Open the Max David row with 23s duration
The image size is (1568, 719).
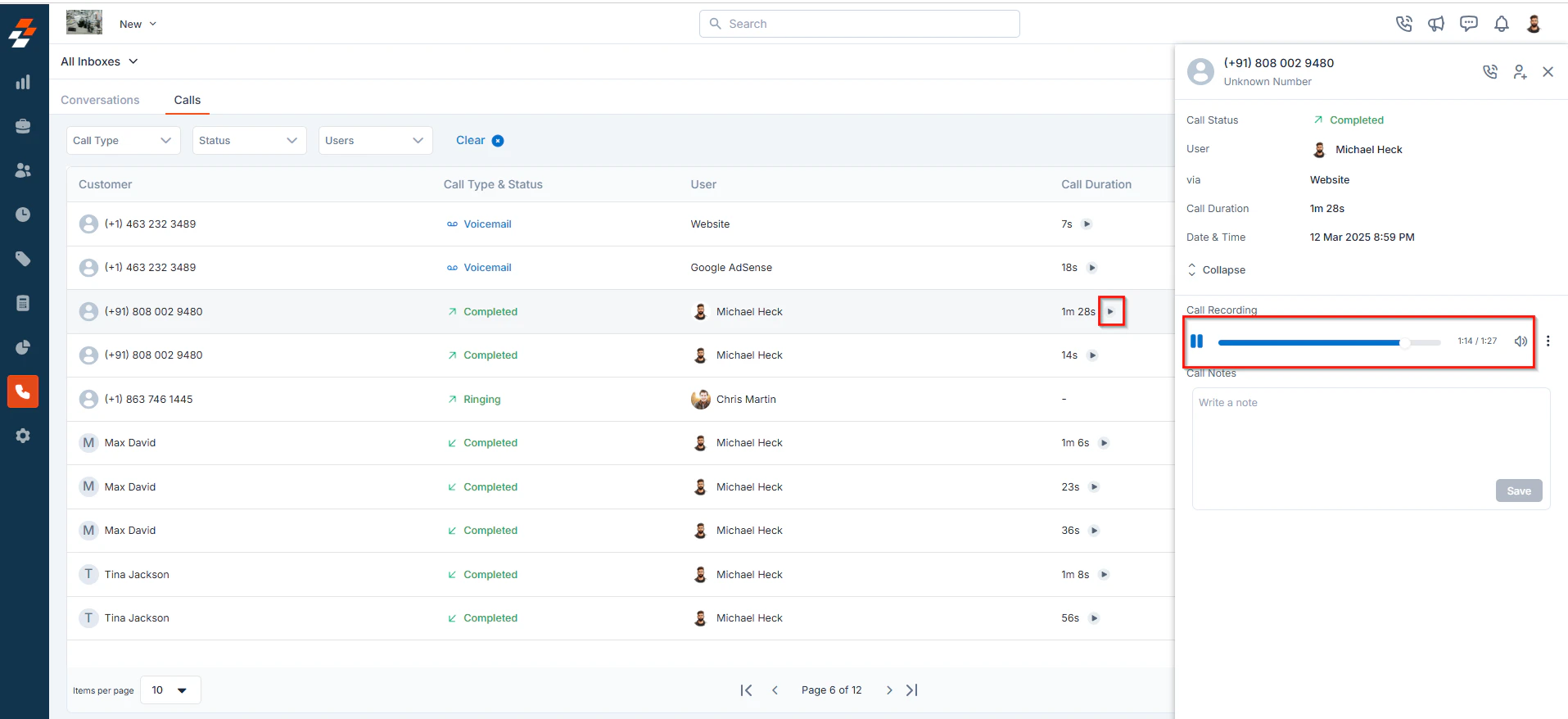click(620, 487)
